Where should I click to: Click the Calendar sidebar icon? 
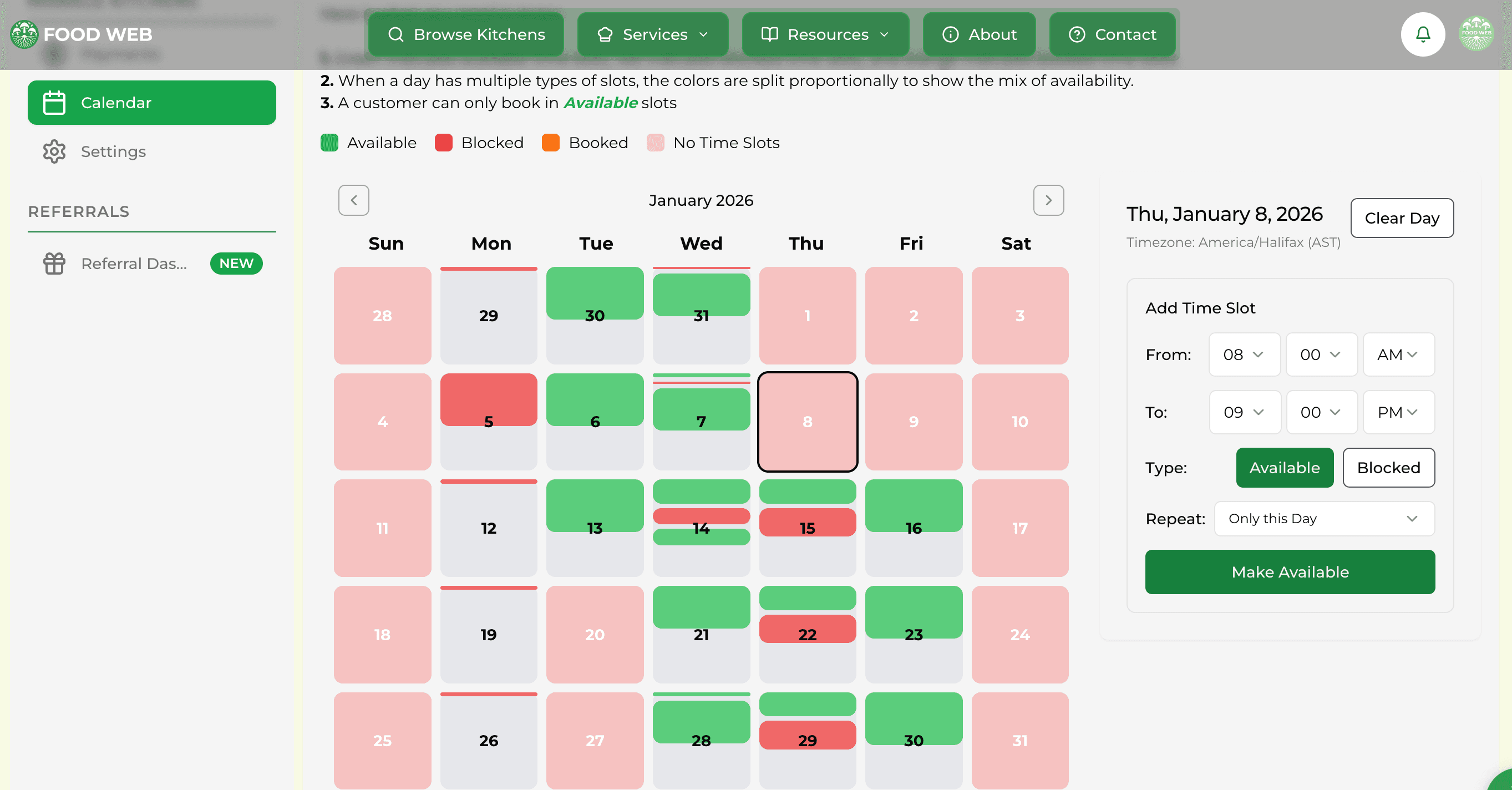click(54, 103)
